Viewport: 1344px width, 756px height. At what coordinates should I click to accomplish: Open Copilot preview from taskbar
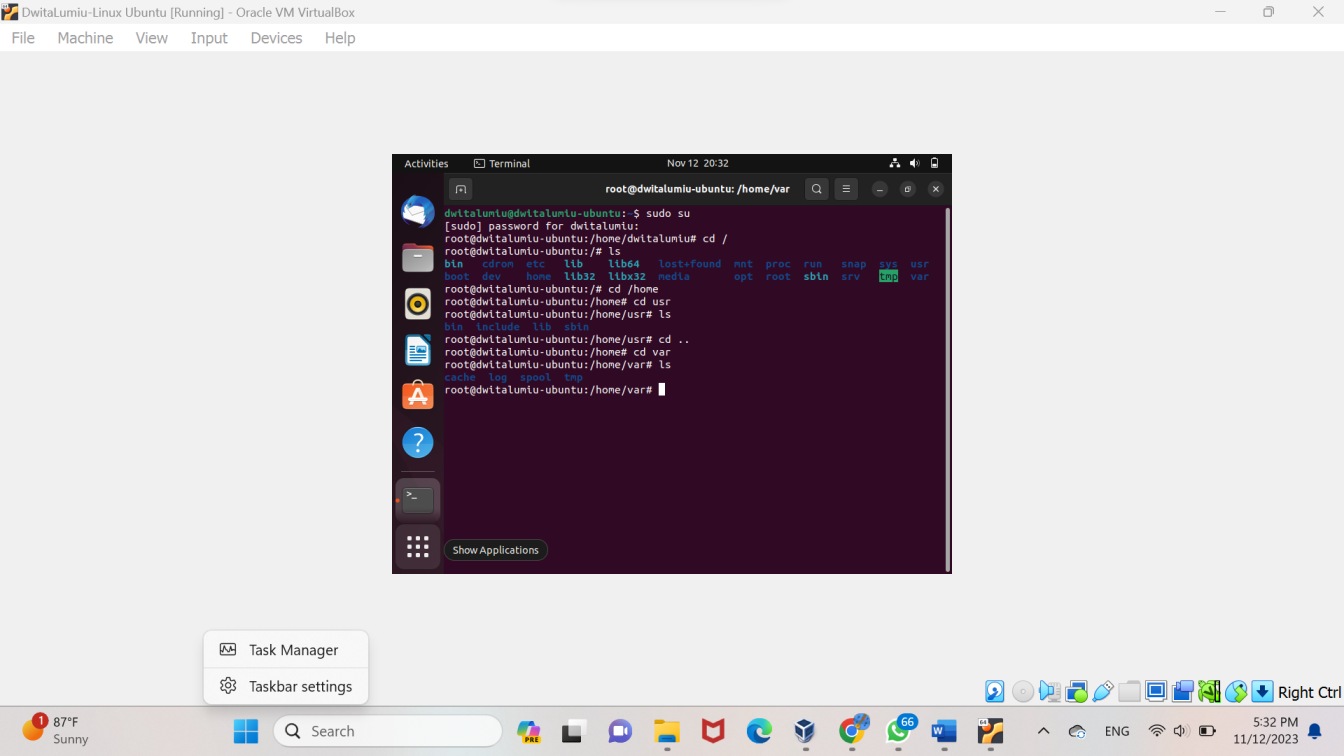click(x=529, y=731)
